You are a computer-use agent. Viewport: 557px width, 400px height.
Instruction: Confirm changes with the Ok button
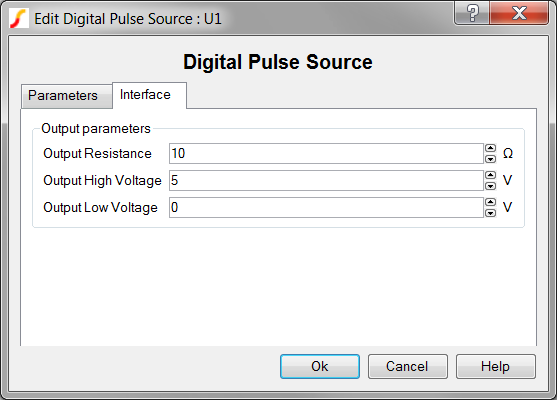(320, 366)
